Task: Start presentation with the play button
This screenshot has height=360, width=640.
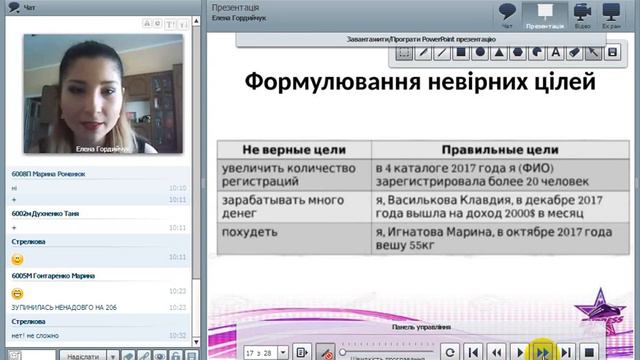Action: tap(520, 352)
